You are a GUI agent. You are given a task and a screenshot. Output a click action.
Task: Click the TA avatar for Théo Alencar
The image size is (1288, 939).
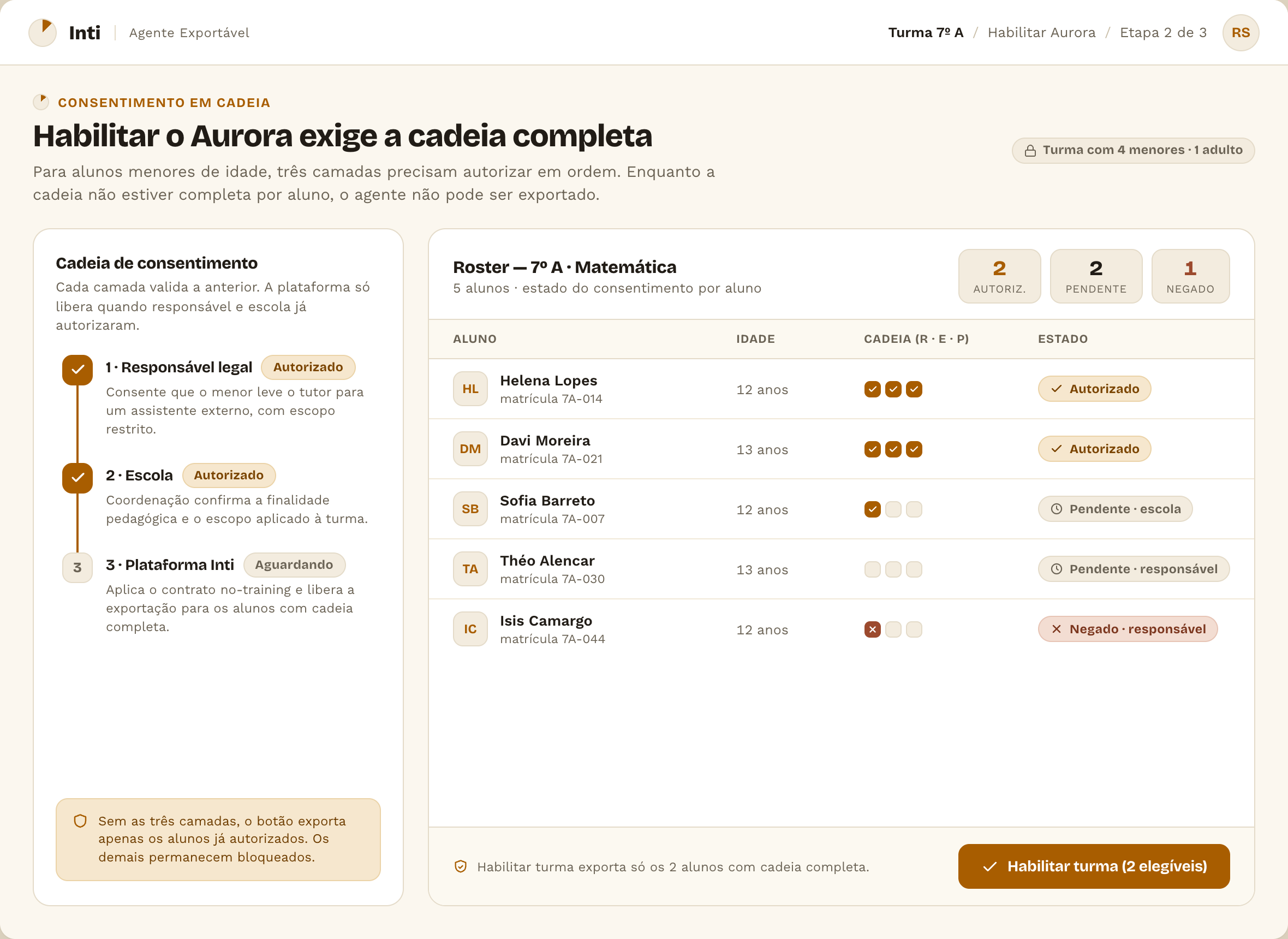470,569
